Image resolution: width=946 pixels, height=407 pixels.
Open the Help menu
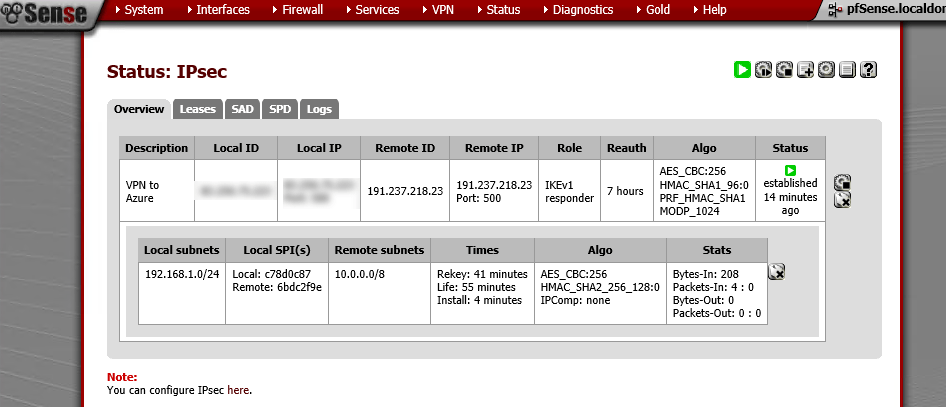pyautogui.click(x=710, y=10)
